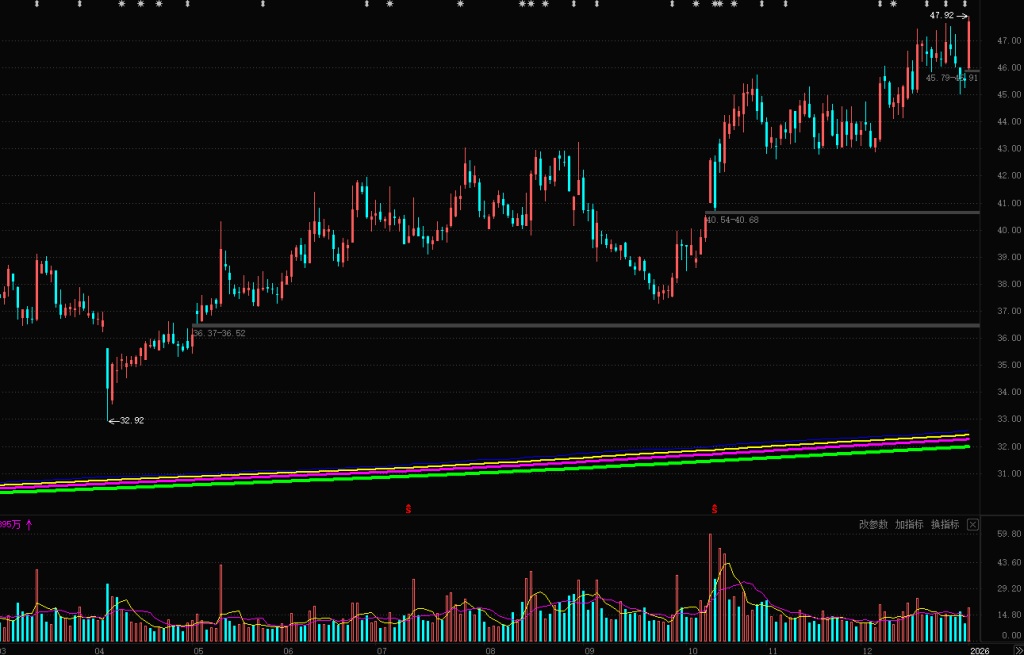Click the red $ marker in October
This screenshot has height=655, width=1024.
[x=715, y=509]
